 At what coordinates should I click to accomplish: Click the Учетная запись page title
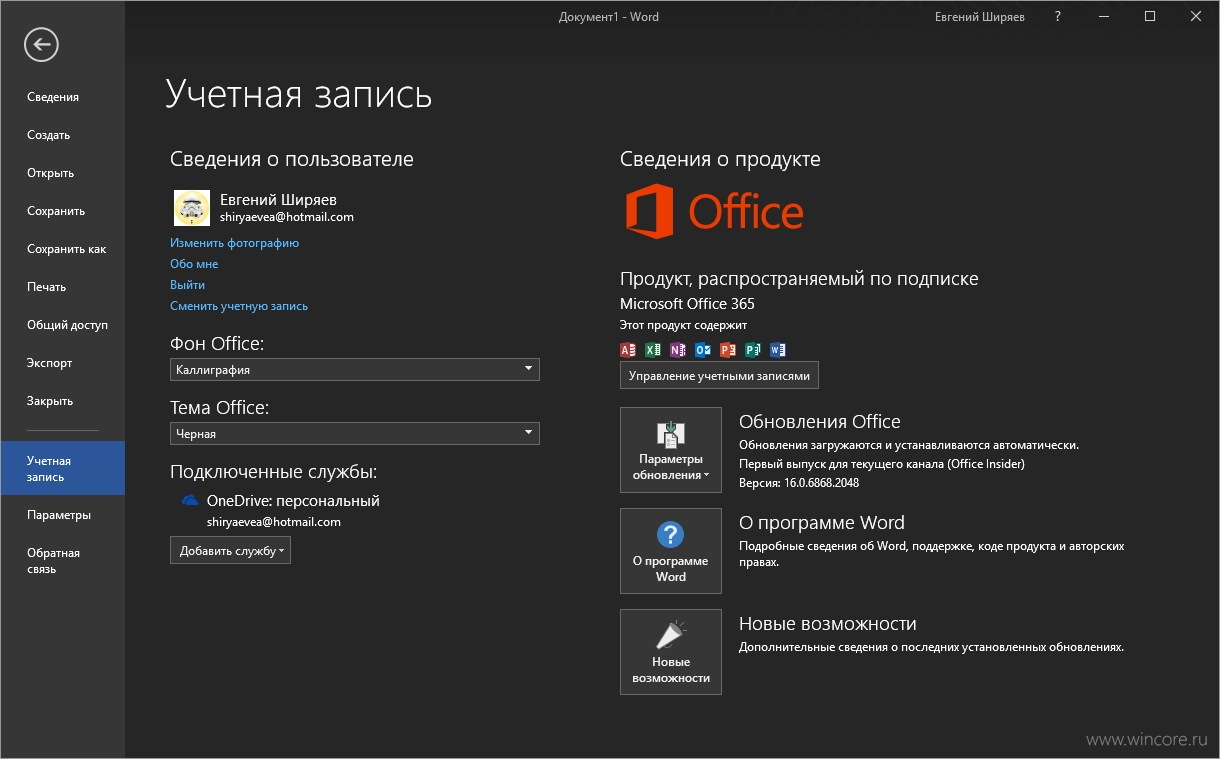pyautogui.click(x=298, y=94)
